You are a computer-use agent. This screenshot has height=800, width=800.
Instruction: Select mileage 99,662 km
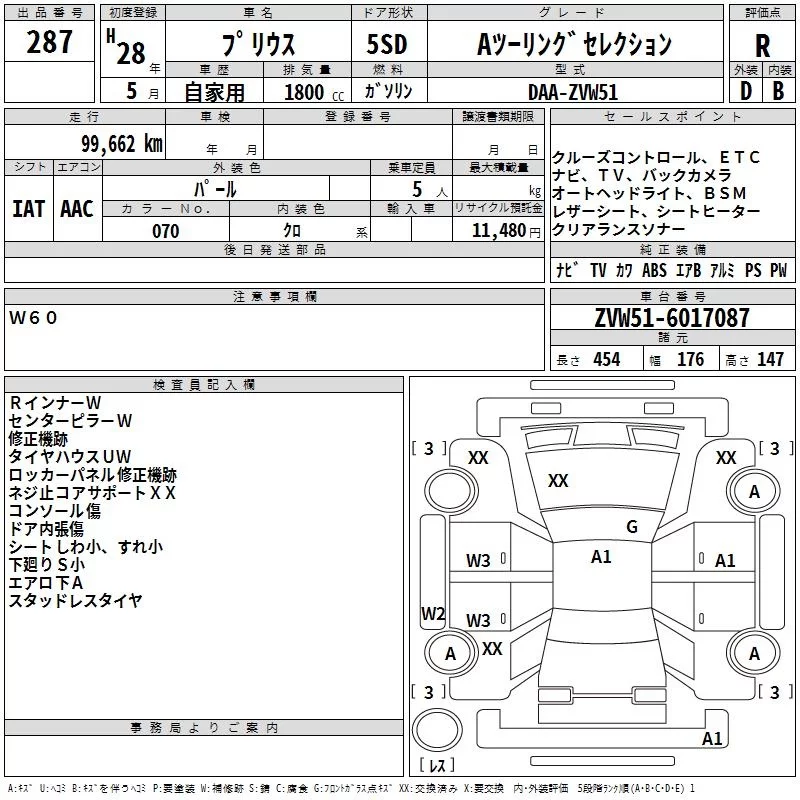tap(121, 144)
